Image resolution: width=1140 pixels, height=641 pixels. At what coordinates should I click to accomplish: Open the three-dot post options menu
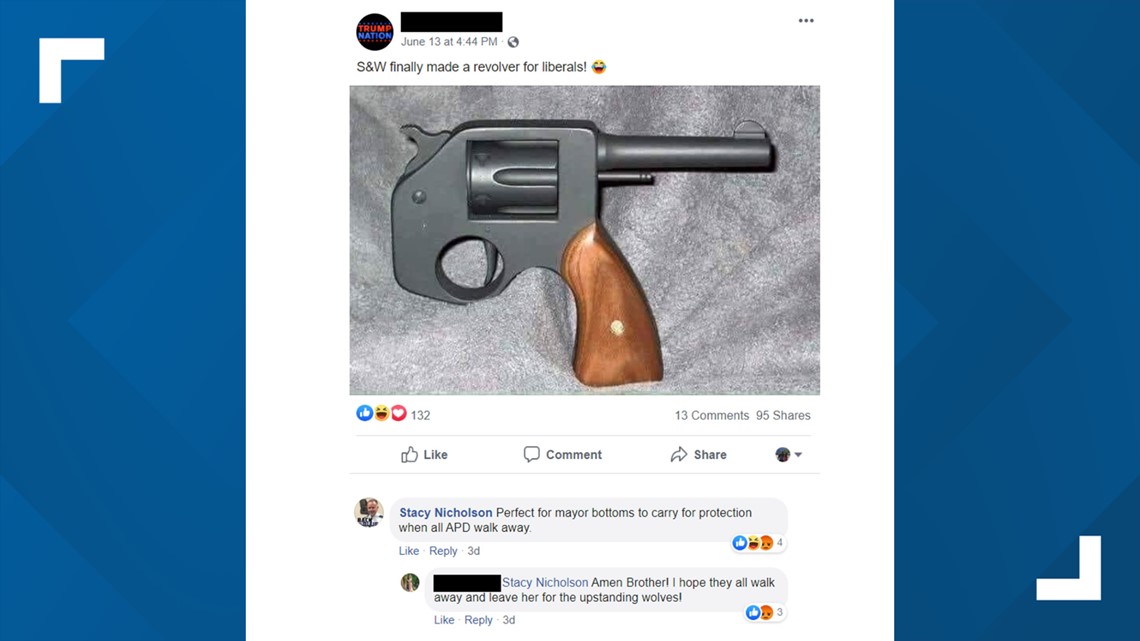(806, 20)
